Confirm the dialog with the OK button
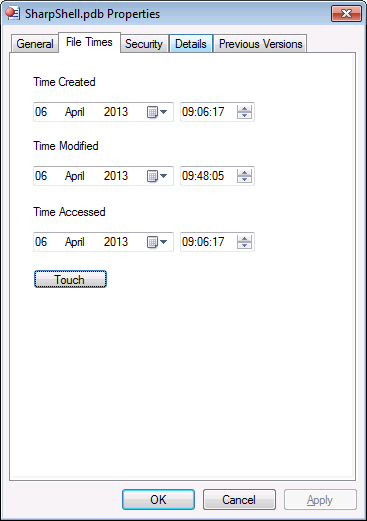Screen dimensions: 367x521 click(158, 499)
